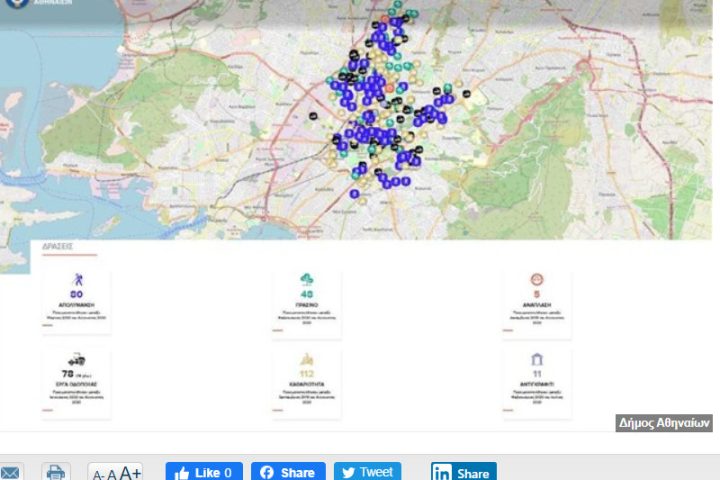Click the ΑΠΟΛΥΜΑΝΣΗ disinfection icon
This screenshot has height=480, width=720.
point(76,279)
